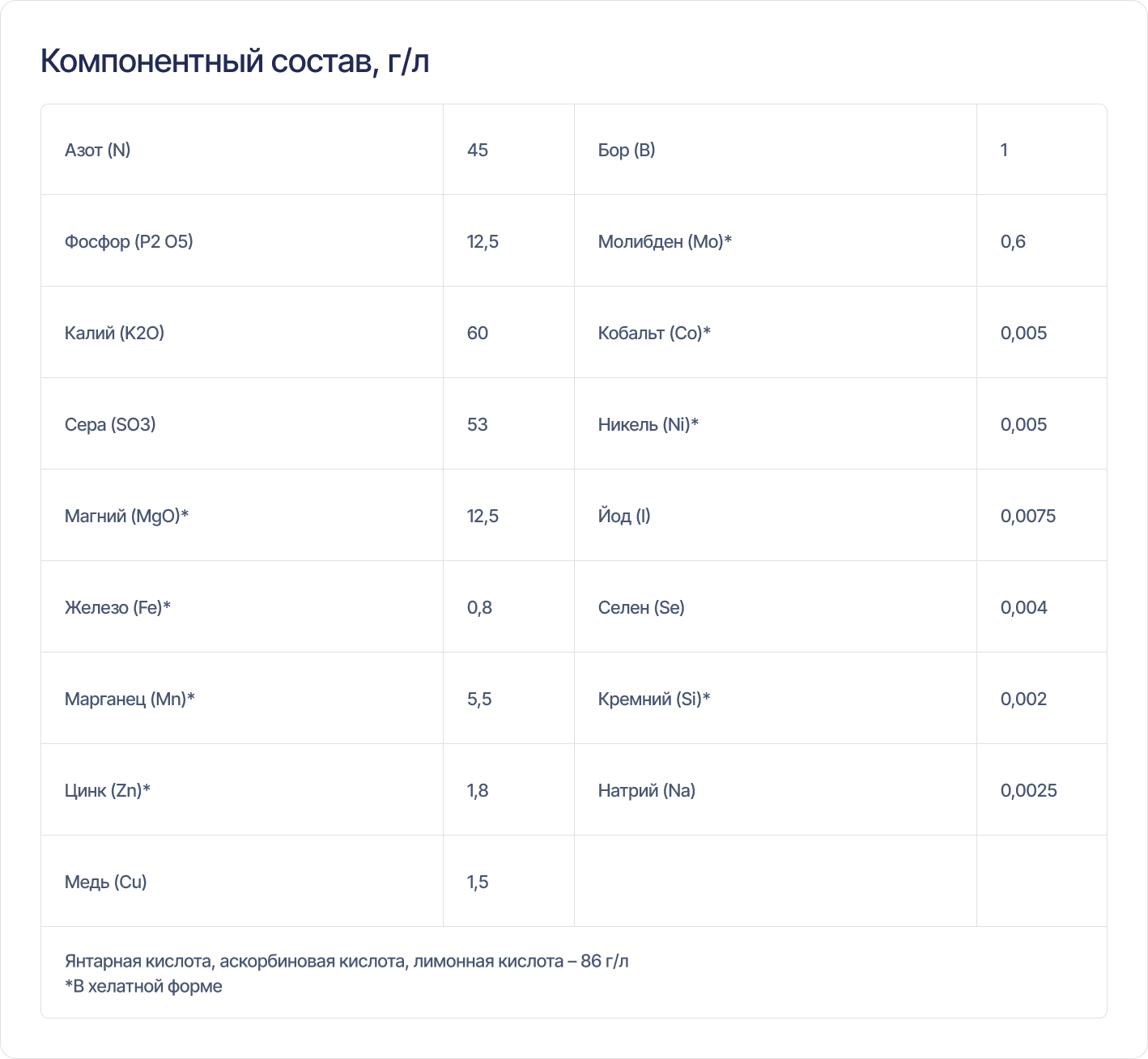Click the manganese value 5,5
The image size is (1148, 1059).
[508, 699]
